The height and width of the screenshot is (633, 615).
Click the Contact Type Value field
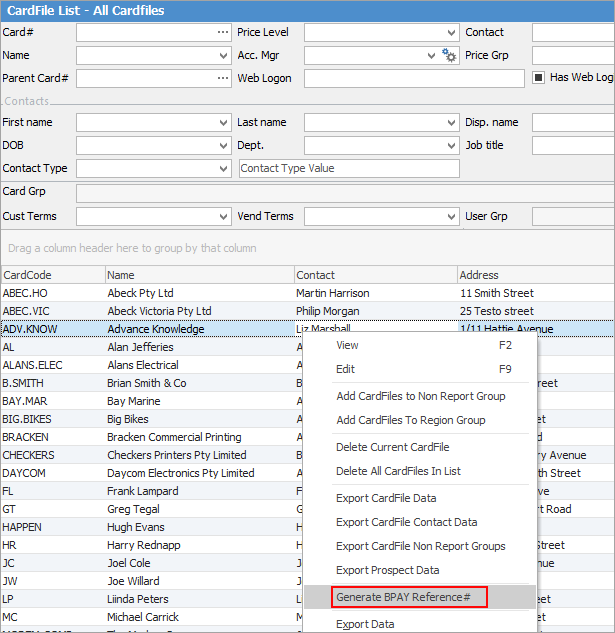point(349,168)
